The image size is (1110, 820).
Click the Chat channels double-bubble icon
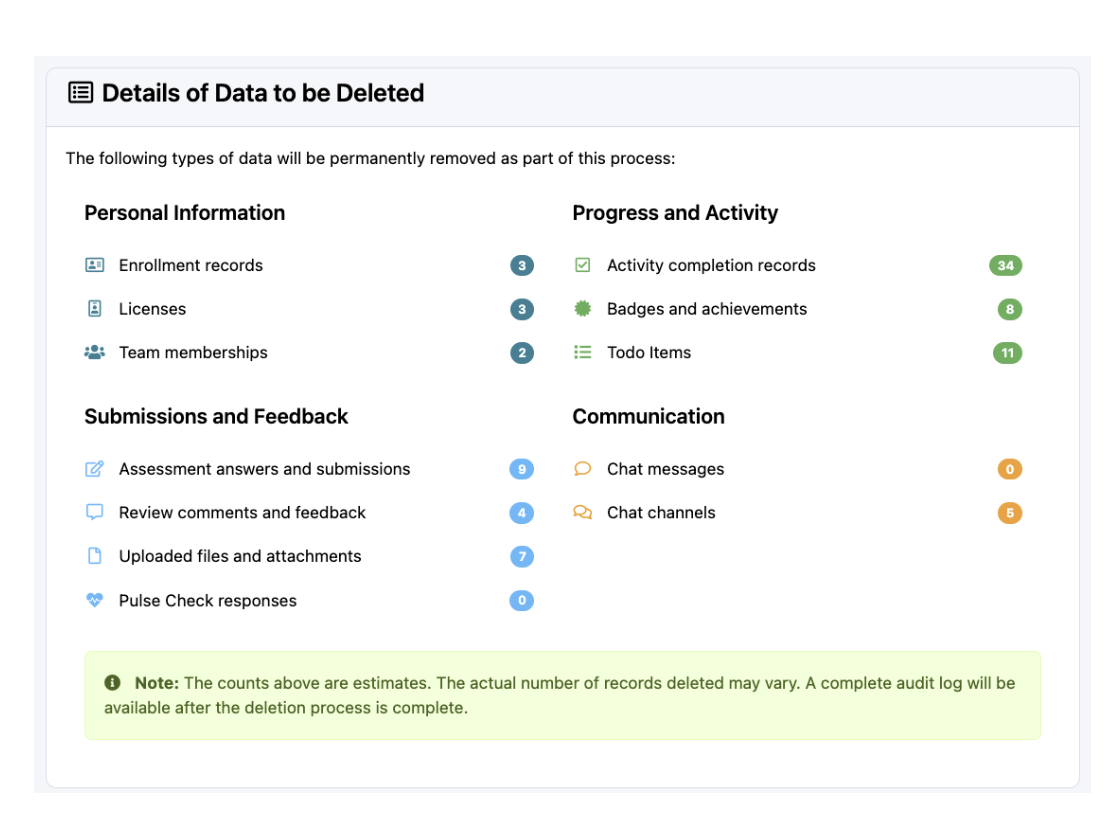point(583,512)
